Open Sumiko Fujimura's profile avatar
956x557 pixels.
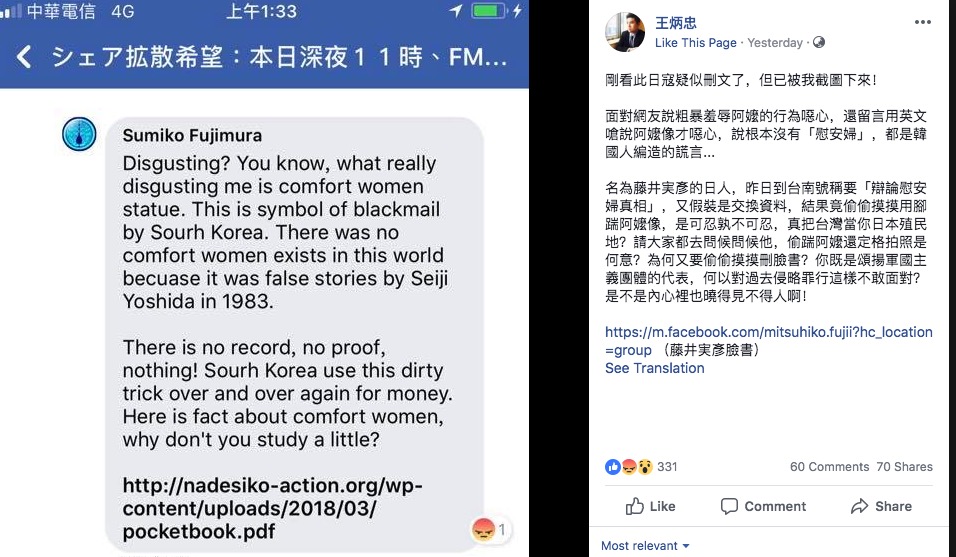[x=79, y=134]
